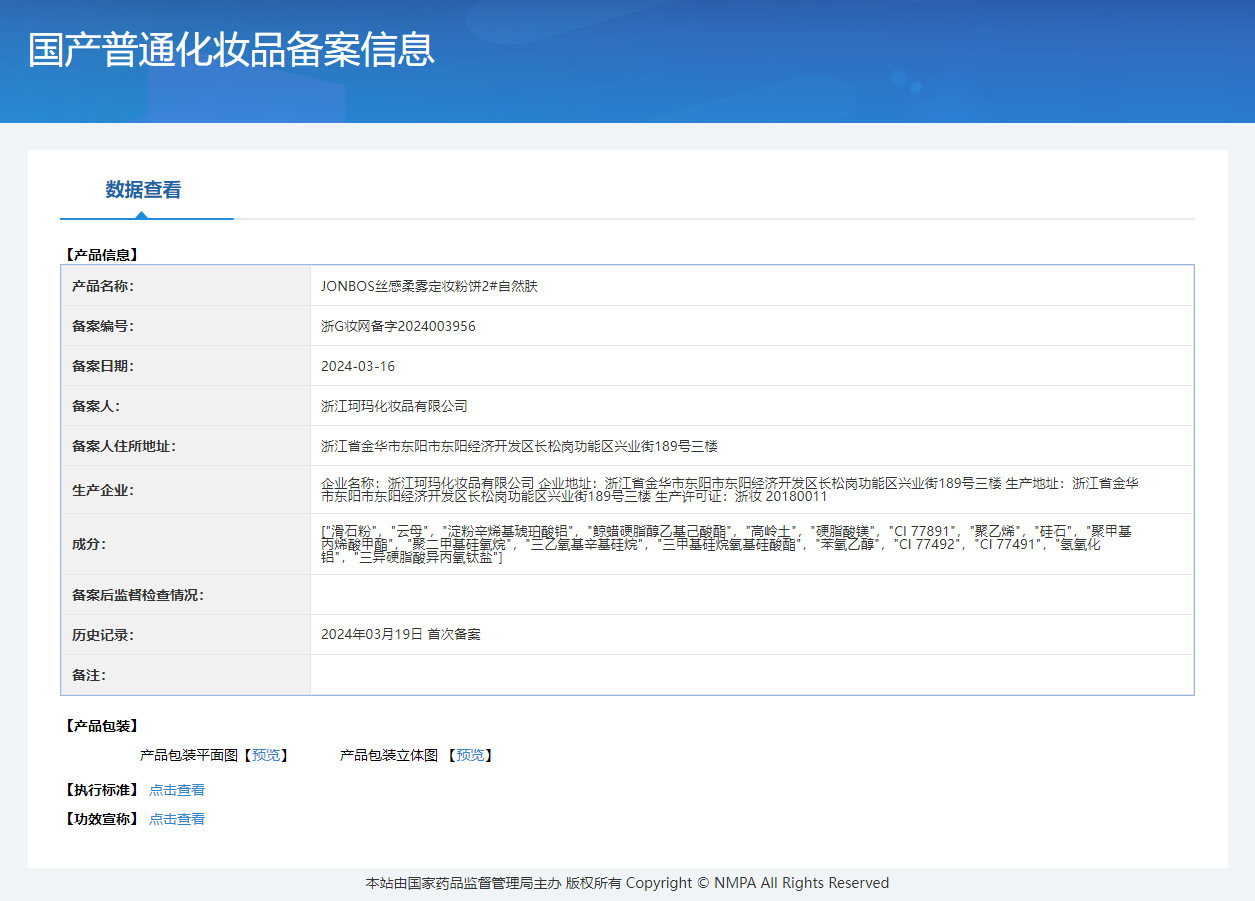Open the 数据查看 tab
Viewport: 1255px width, 901px height.
144,190
